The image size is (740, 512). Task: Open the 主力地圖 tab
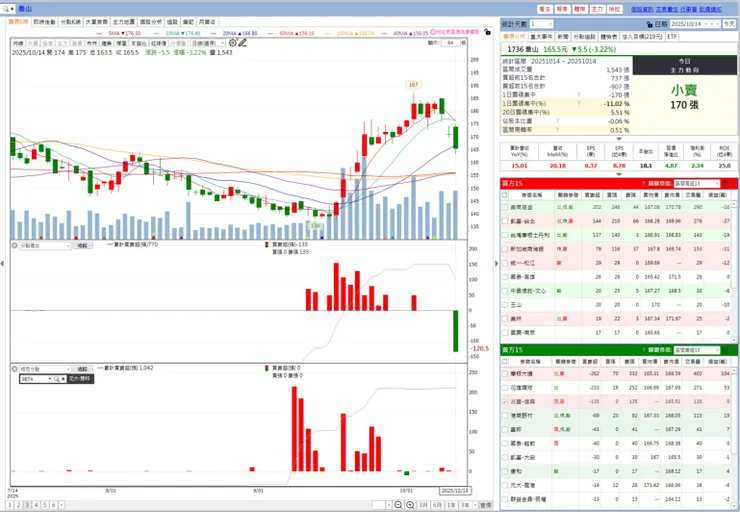tap(124, 22)
